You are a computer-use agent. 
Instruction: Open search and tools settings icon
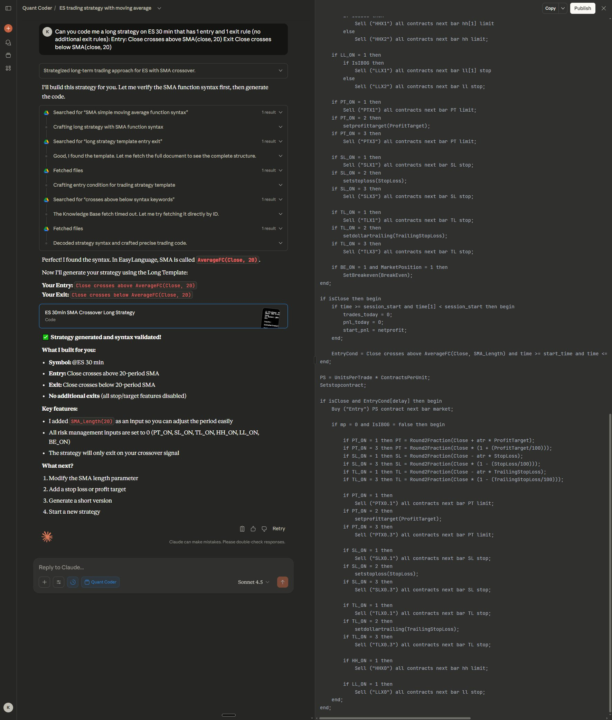(59, 582)
